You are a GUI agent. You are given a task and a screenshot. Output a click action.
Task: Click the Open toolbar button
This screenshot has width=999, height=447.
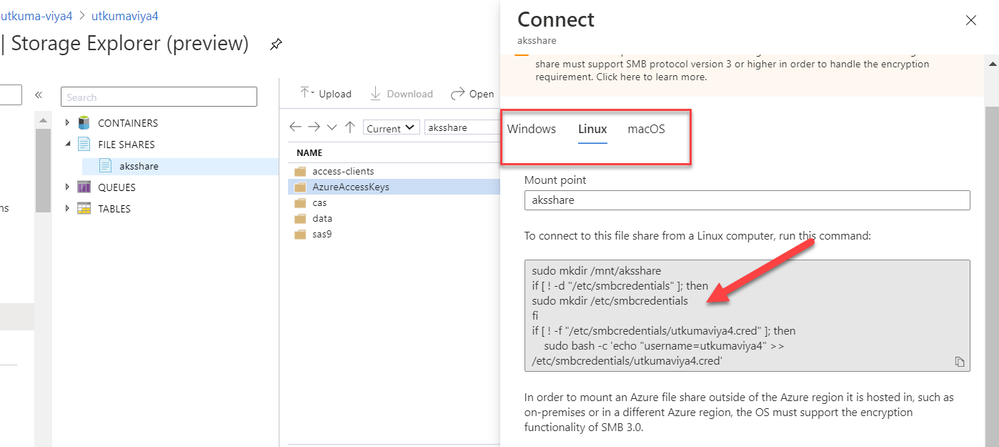[472, 94]
